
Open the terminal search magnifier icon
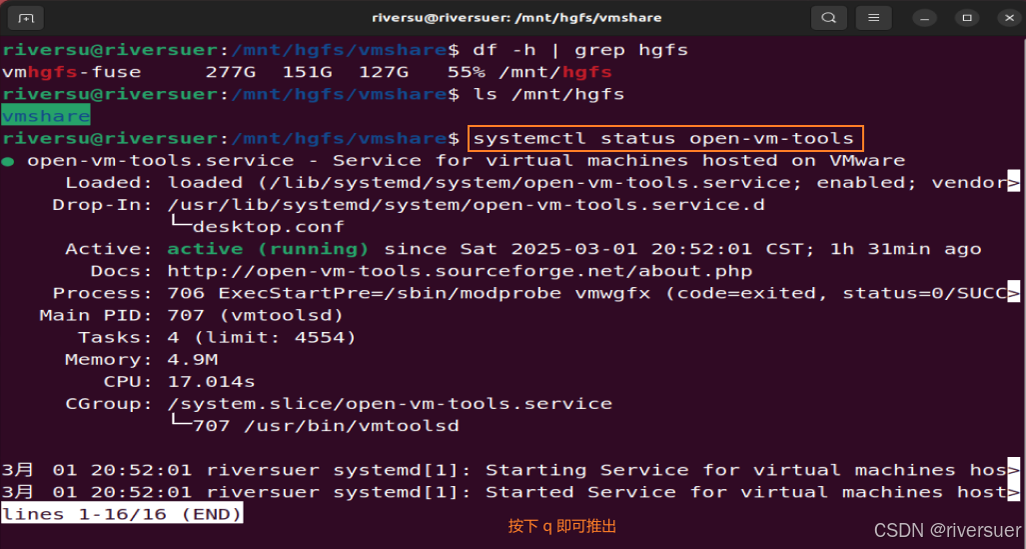[x=828, y=18]
